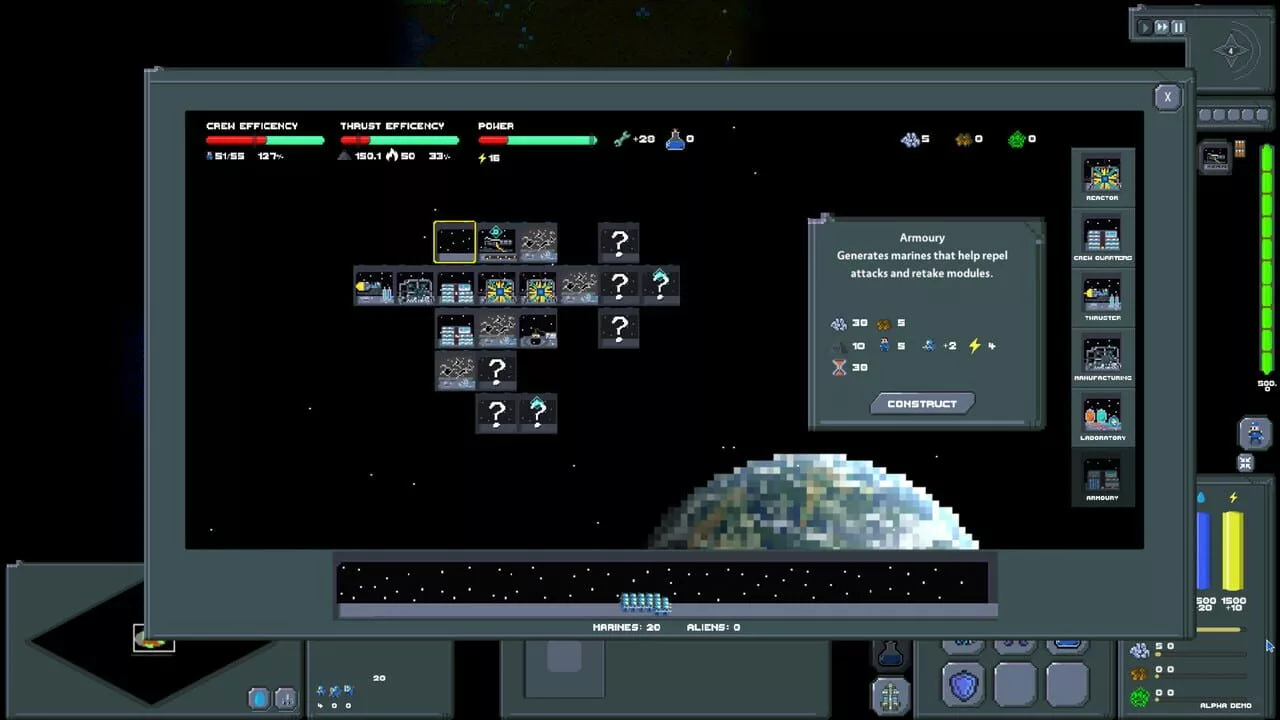Select the yellow-outlined empty slot in the ship grid
The height and width of the screenshot is (720, 1280).
point(455,243)
